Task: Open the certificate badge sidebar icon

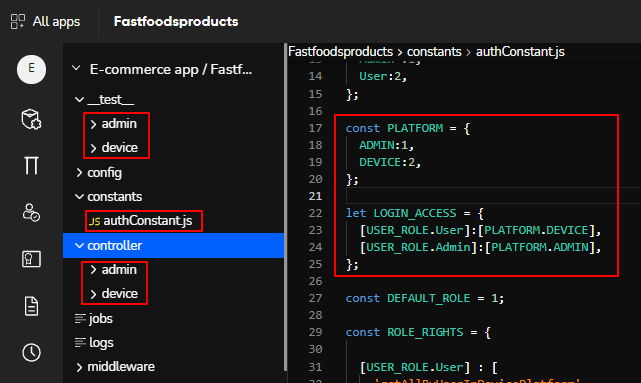Action: click(x=31, y=259)
